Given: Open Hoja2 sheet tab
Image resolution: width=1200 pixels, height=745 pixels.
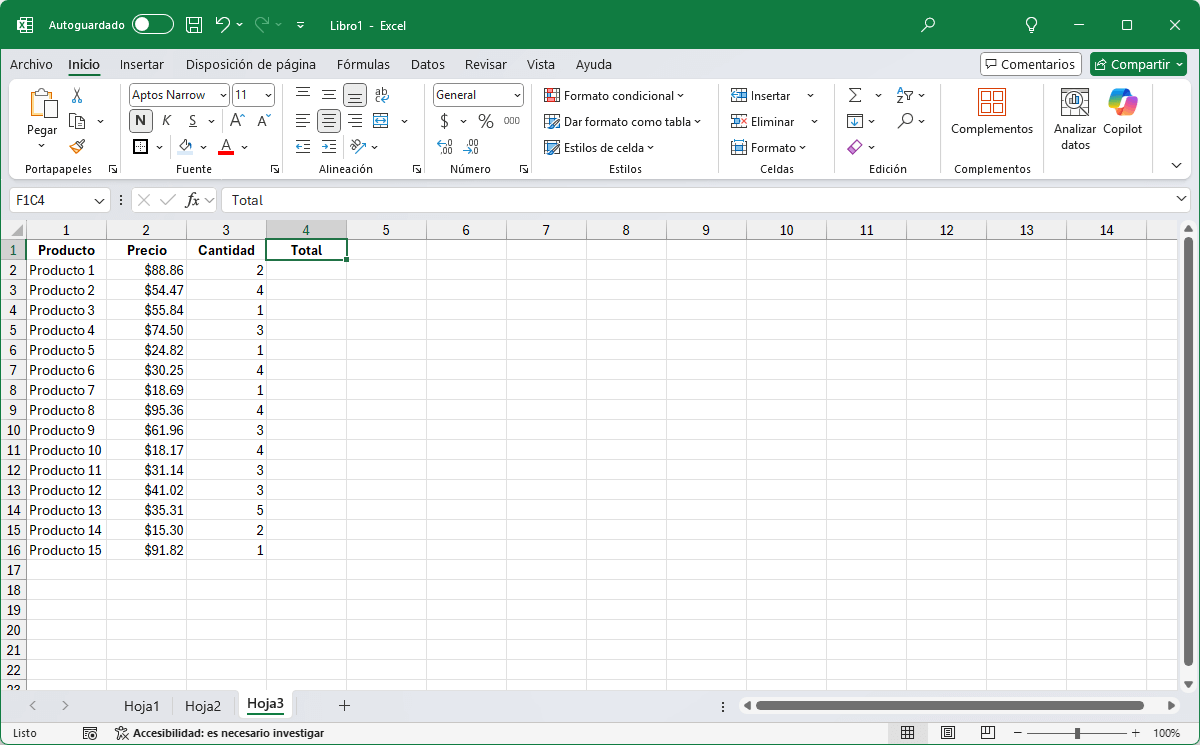Looking at the screenshot, I should (x=203, y=705).
